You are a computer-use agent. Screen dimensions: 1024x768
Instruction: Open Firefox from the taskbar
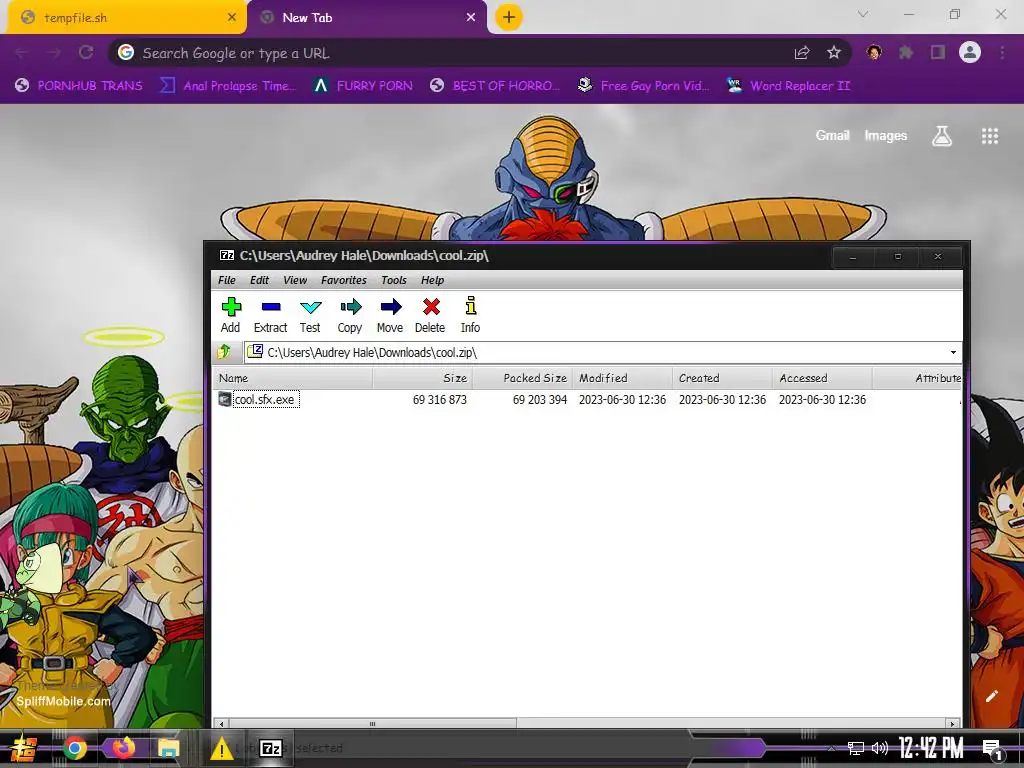click(x=123, y=747)
